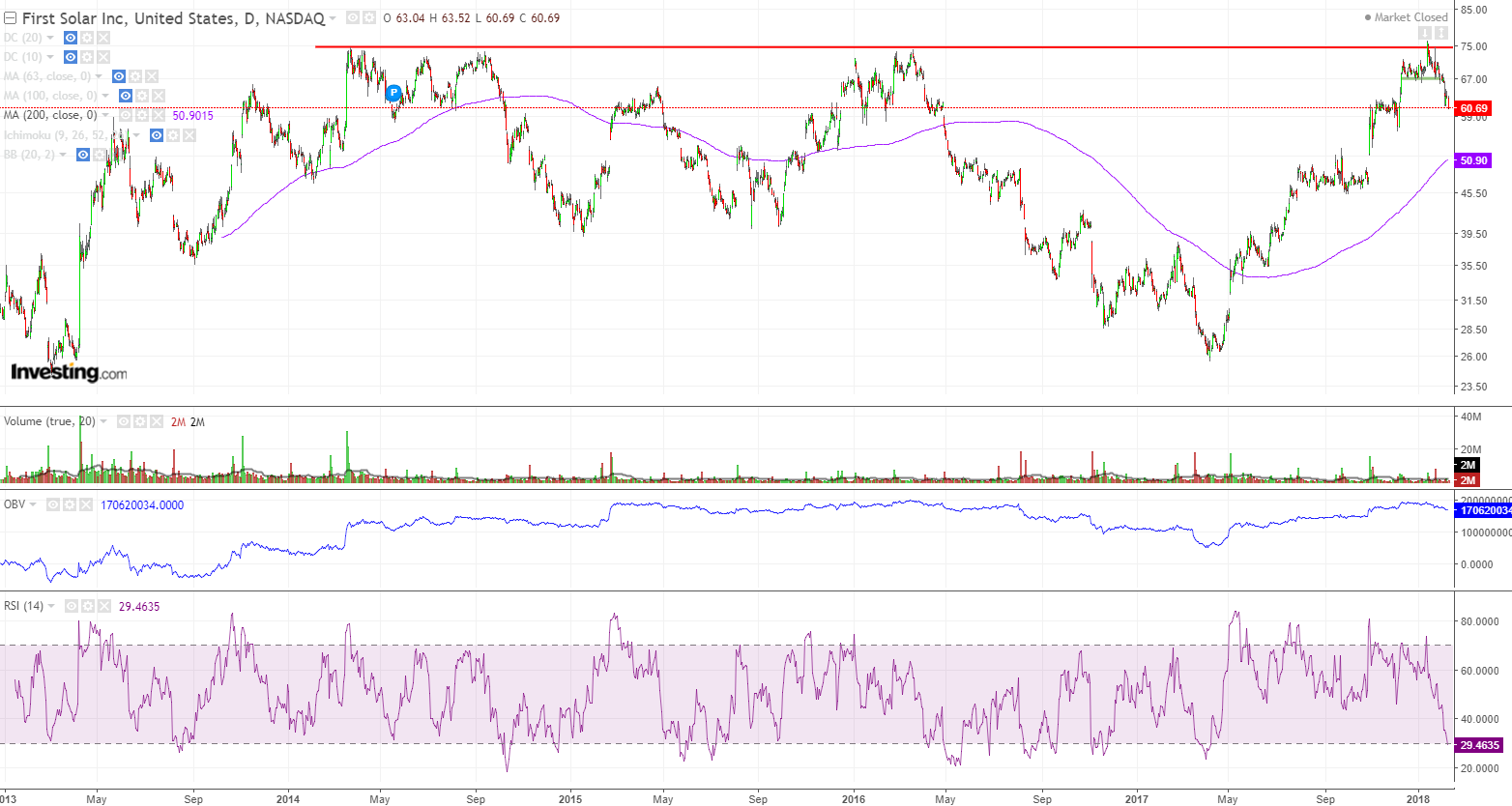The height and width of the screenshot is (806, 1512).
Task: Expand the OBV indicator dropdown
Action: click(x=34, y=504)
